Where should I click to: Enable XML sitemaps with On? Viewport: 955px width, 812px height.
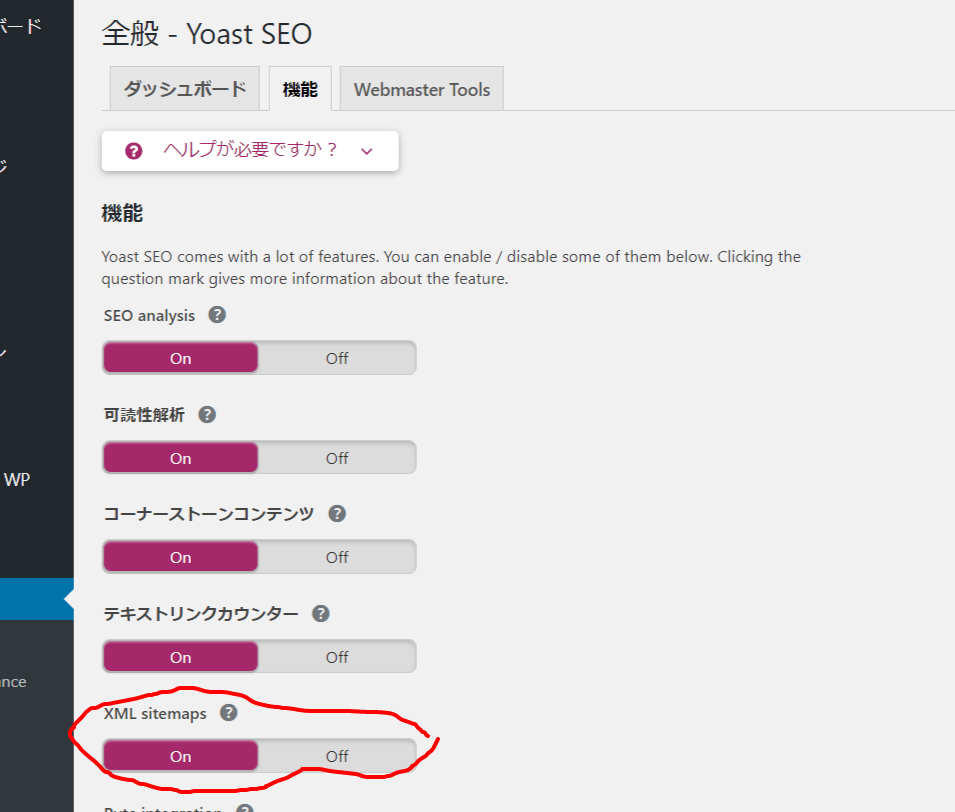[x=180, y=756]
